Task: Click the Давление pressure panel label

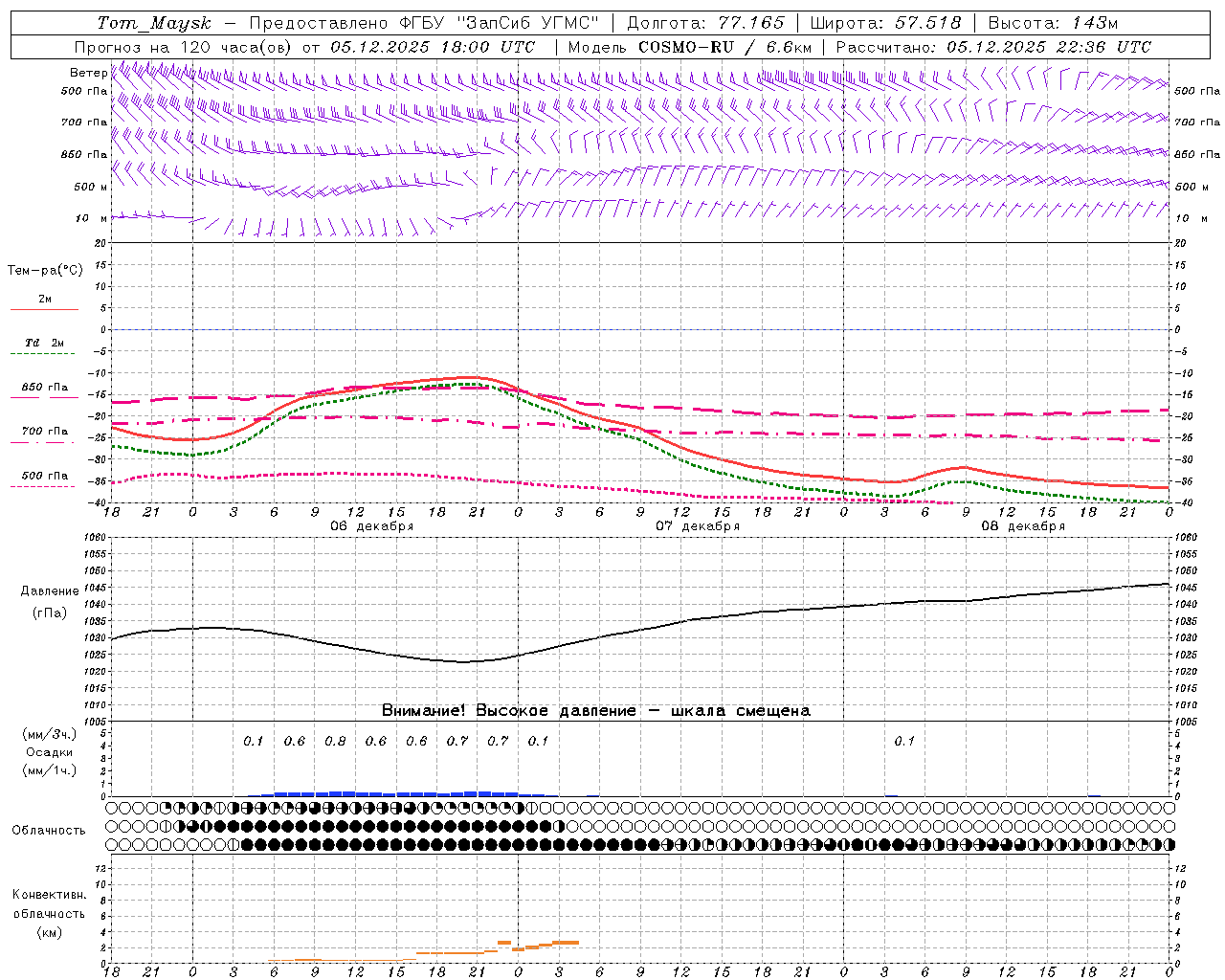Action: pyautogui.click(x=50, y=591)
